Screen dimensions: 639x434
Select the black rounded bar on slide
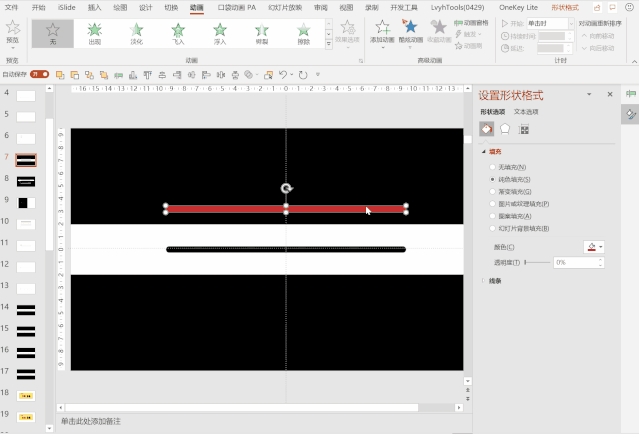286,249
